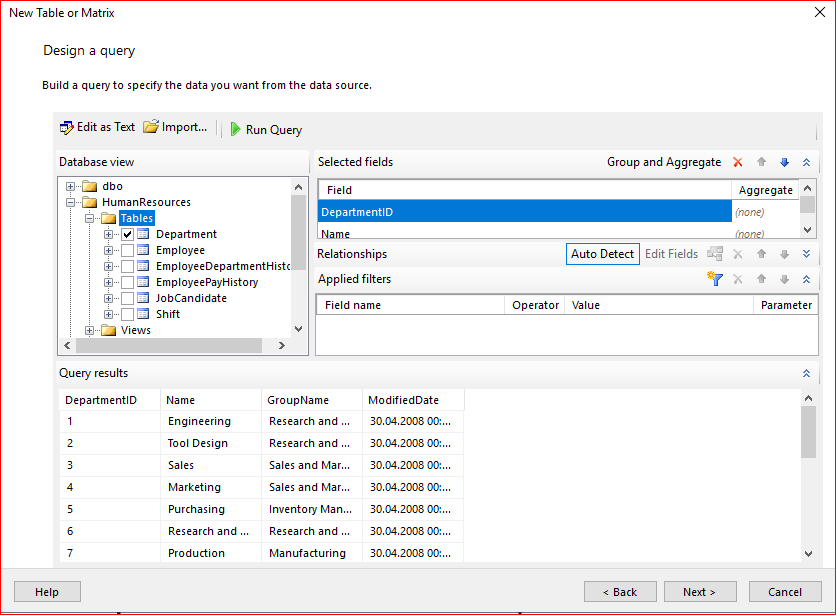836x615 pixels.
Task: Click the Auto Detect button
Action: click(602, 254)
